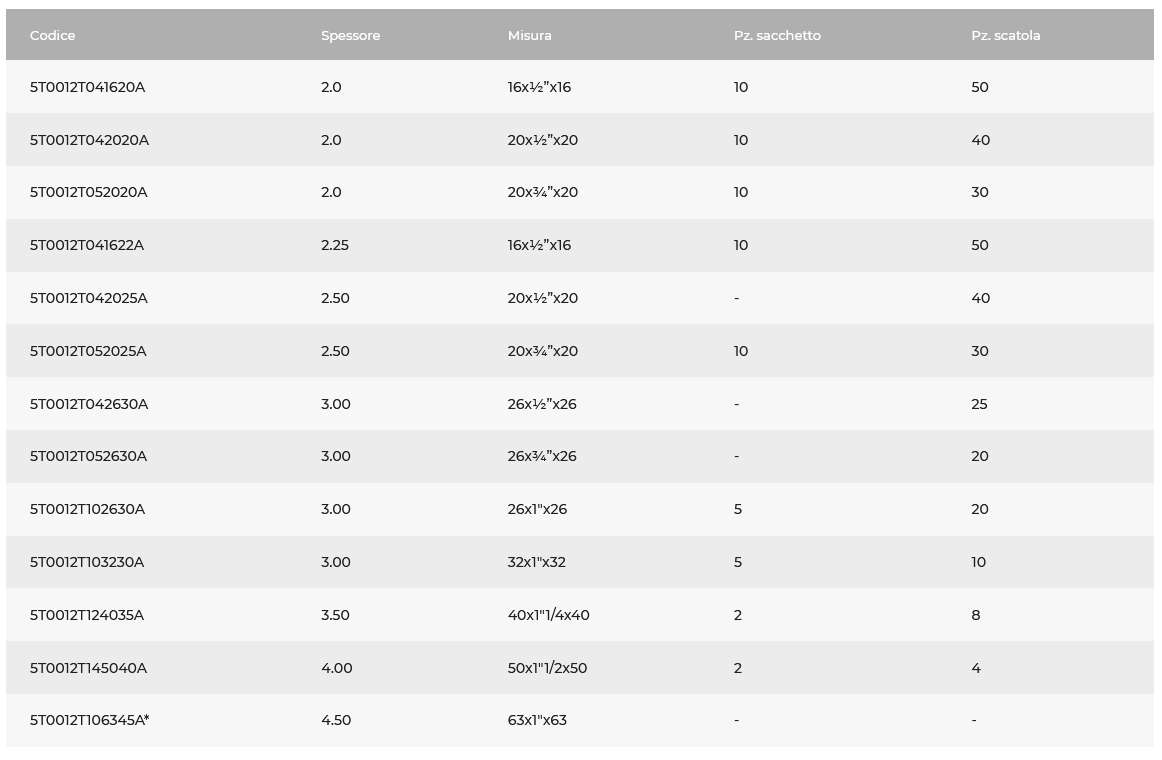Viewport: 1162px width, 760px height.
Task: Click the Pz. sacchetto column header
Action: tap(776, 35)
